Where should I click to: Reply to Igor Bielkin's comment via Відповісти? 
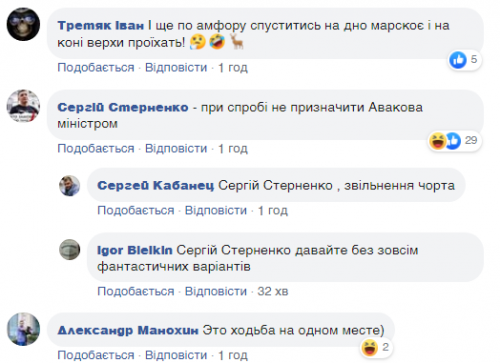coord(216,291)
